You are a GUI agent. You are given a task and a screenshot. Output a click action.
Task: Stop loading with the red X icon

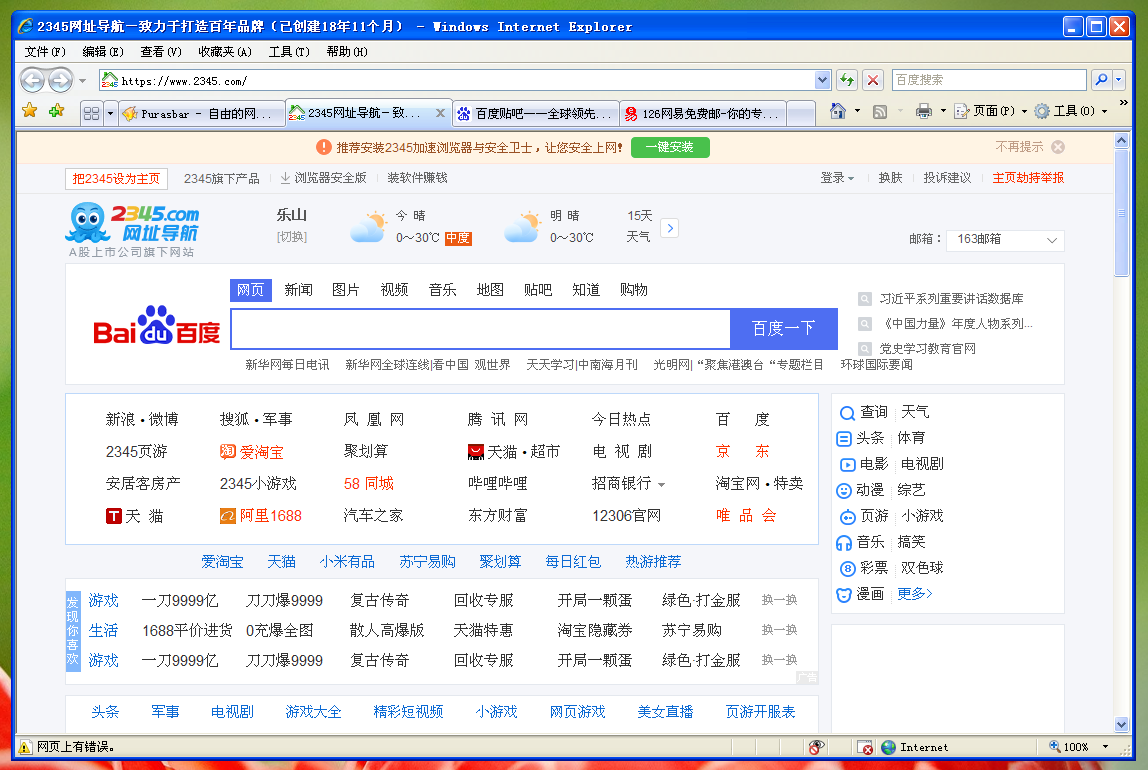pyautogui.click(x=873, y=80)
